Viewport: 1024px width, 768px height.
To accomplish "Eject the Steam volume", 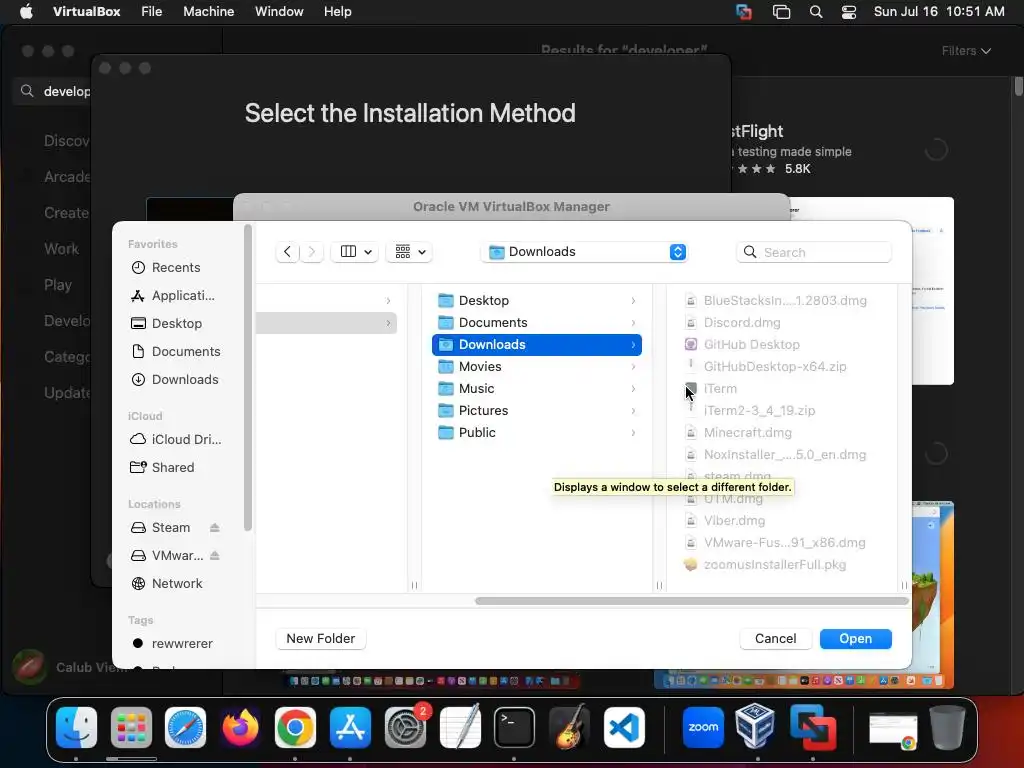I will coord(215,528).
